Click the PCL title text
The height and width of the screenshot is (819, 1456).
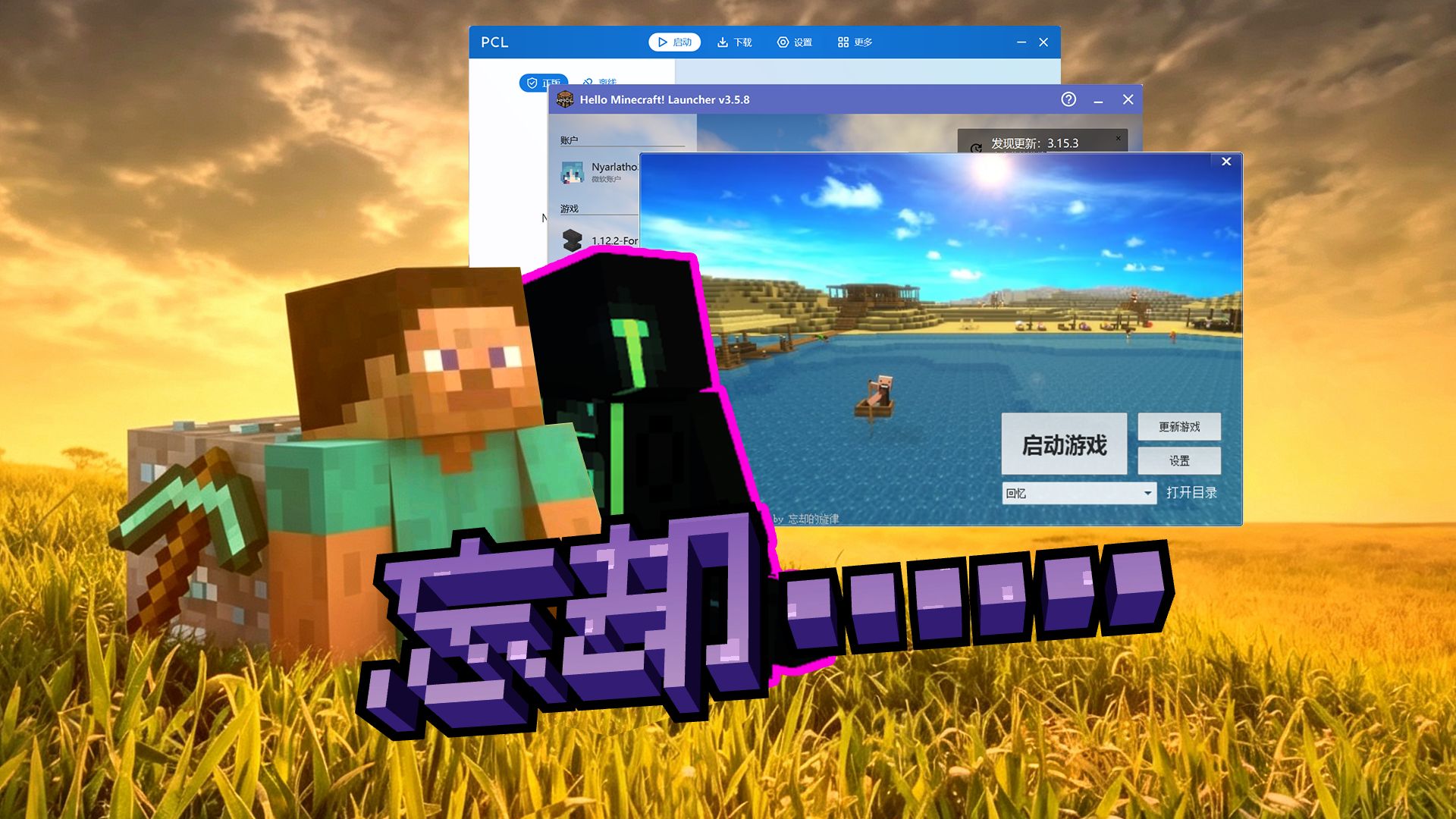(x=494, y=42)
